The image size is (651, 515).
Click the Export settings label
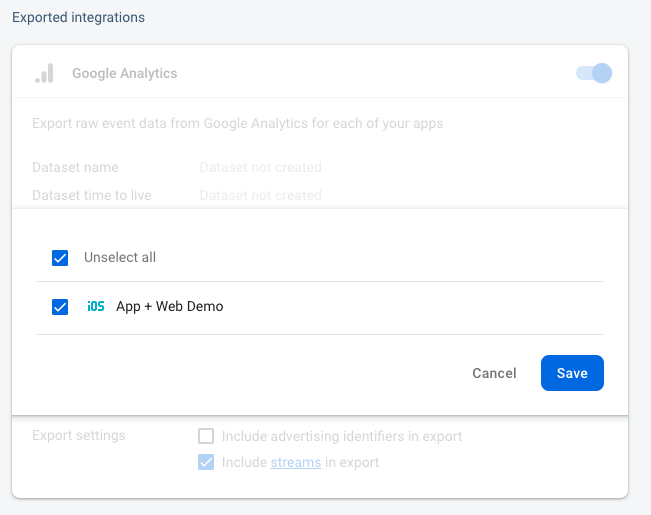tap(78, 435)
